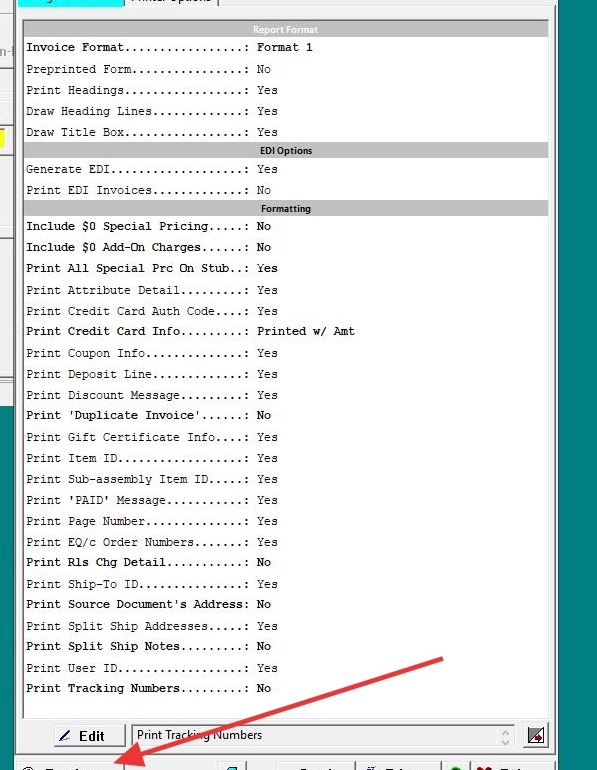Select the Invoice Format row
597x770 pixels.
click(286, 48)
